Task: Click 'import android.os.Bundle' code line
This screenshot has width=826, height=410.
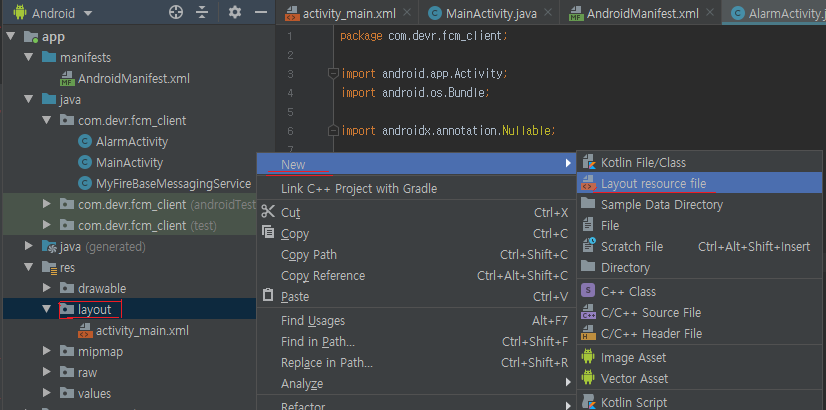Action: pos(416,93)
